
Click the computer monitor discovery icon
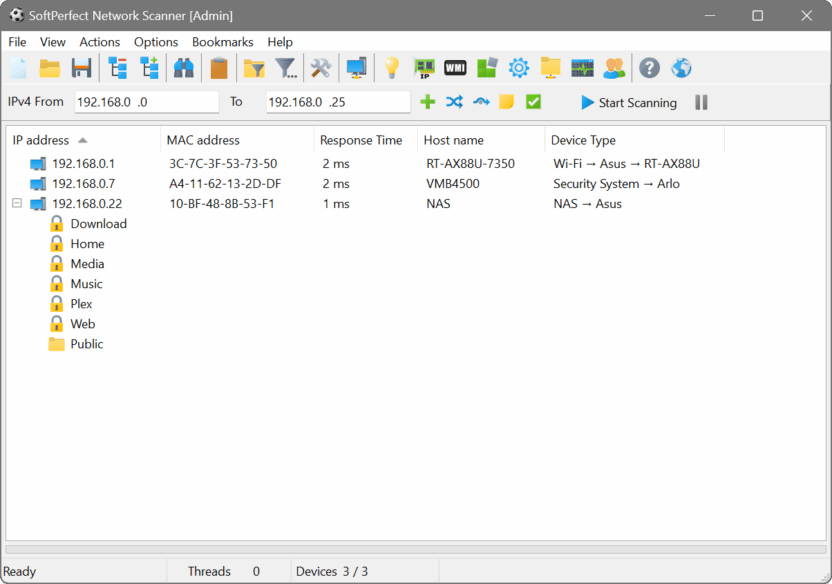coord(357,68)
